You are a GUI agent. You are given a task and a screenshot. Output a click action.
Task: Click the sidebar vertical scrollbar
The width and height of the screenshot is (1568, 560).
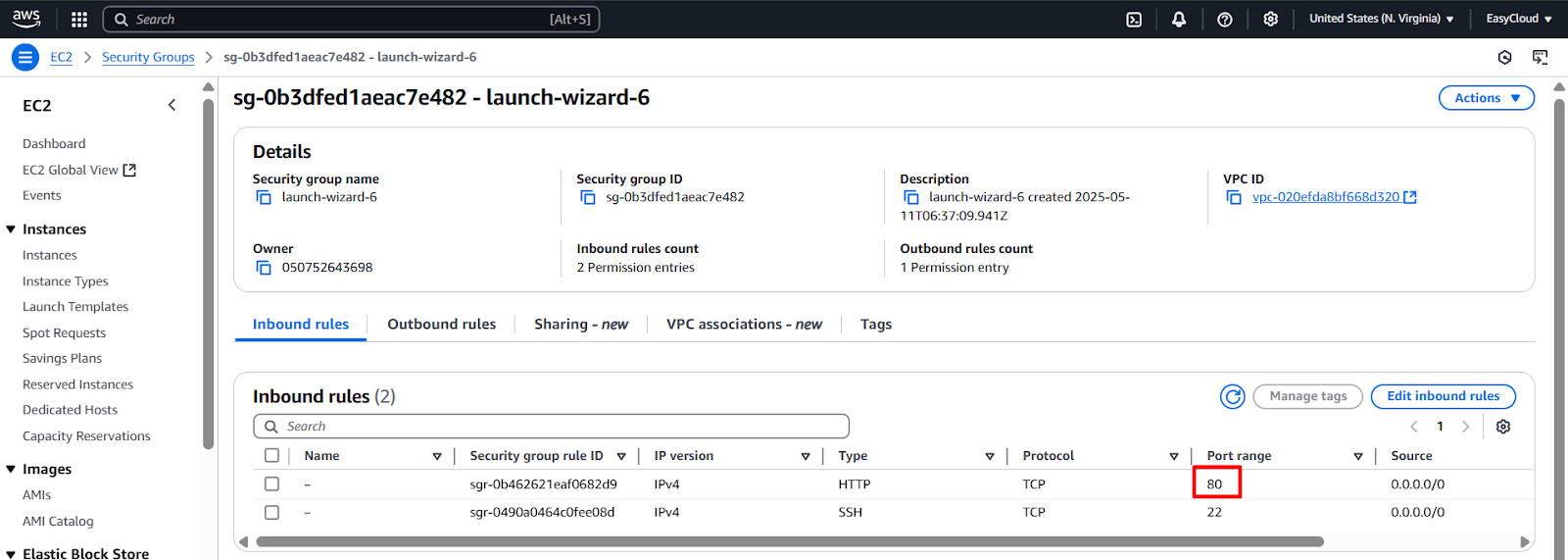click(208, 273)
